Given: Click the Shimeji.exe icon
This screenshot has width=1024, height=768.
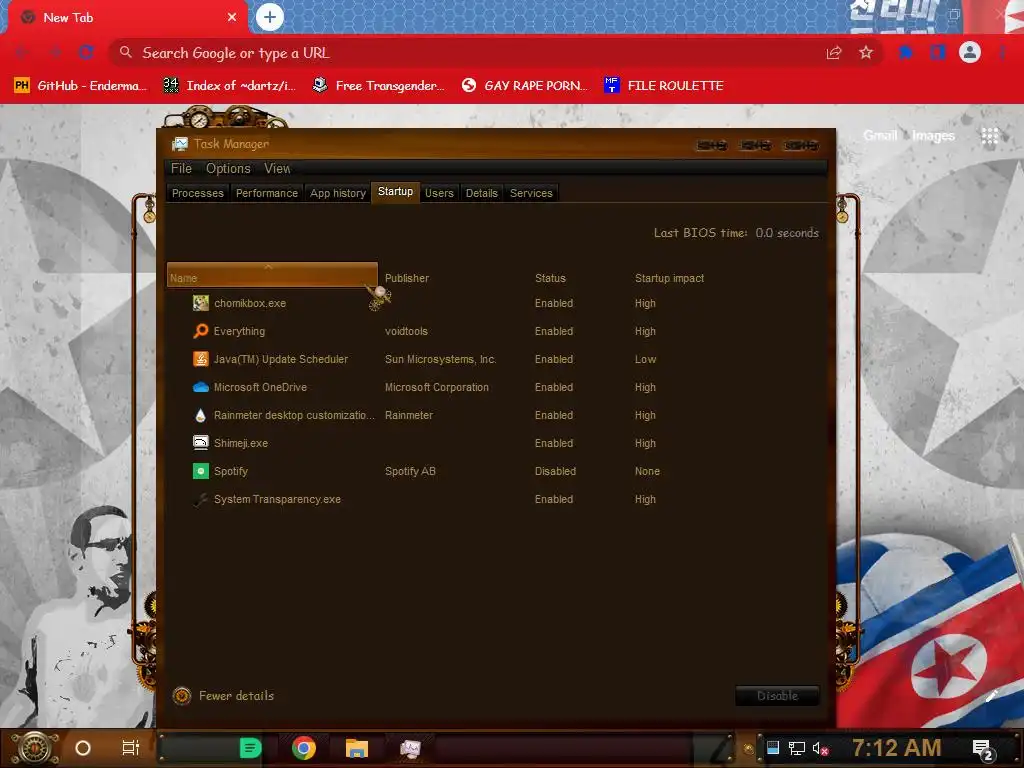Looking at the screenshot, I should point(200,443).
